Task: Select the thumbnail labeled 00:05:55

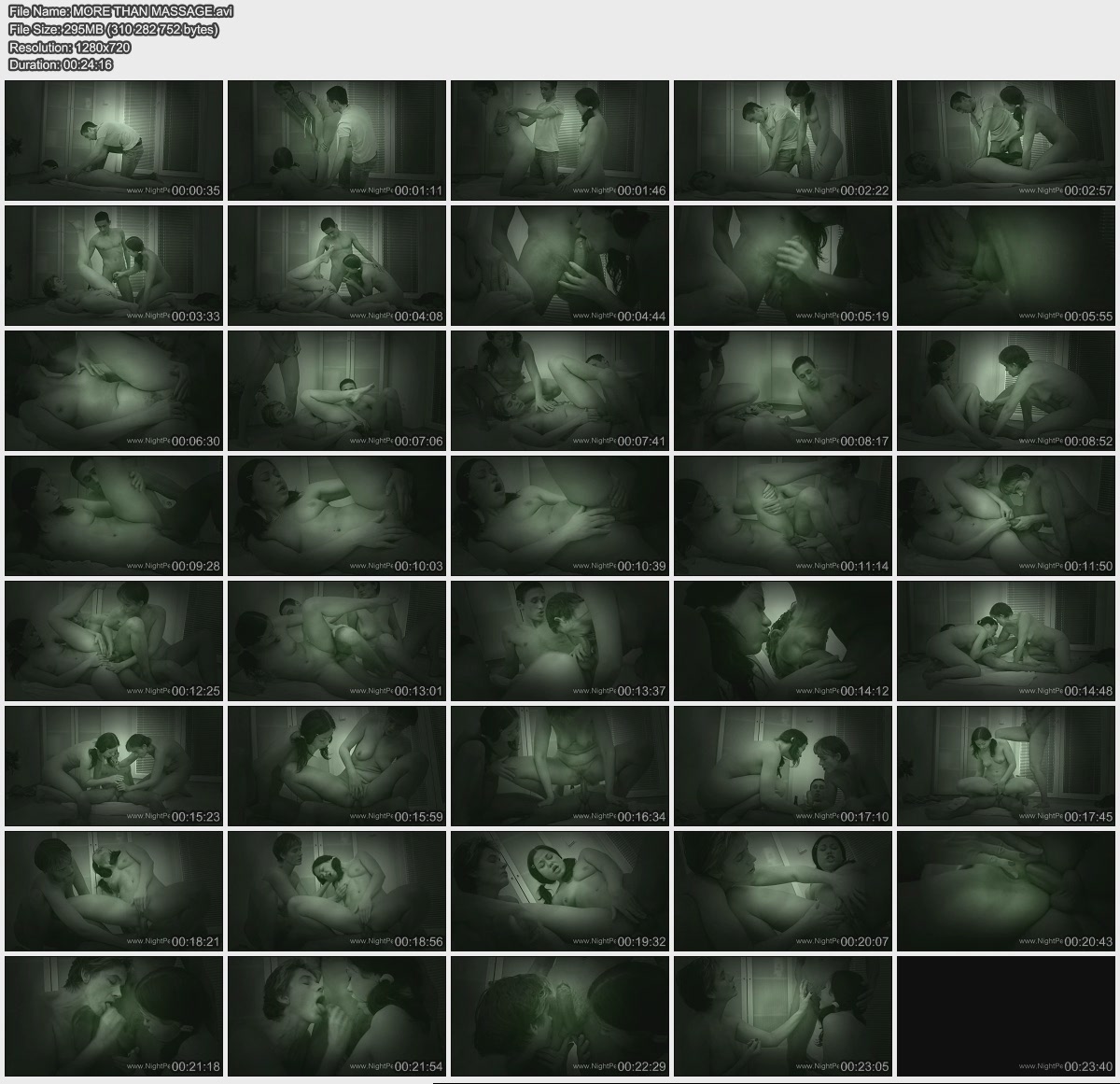Action: [x=1006, y=265]
